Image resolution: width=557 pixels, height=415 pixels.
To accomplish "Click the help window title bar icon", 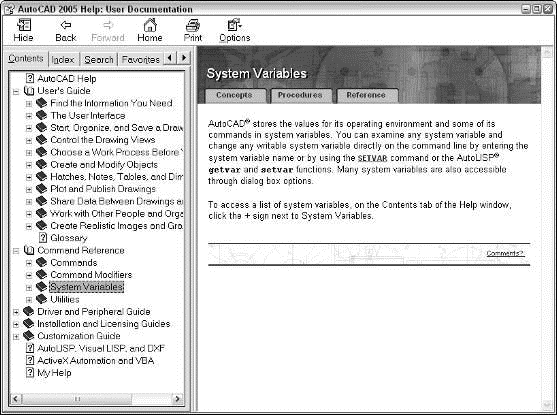I will coord(10,9).
